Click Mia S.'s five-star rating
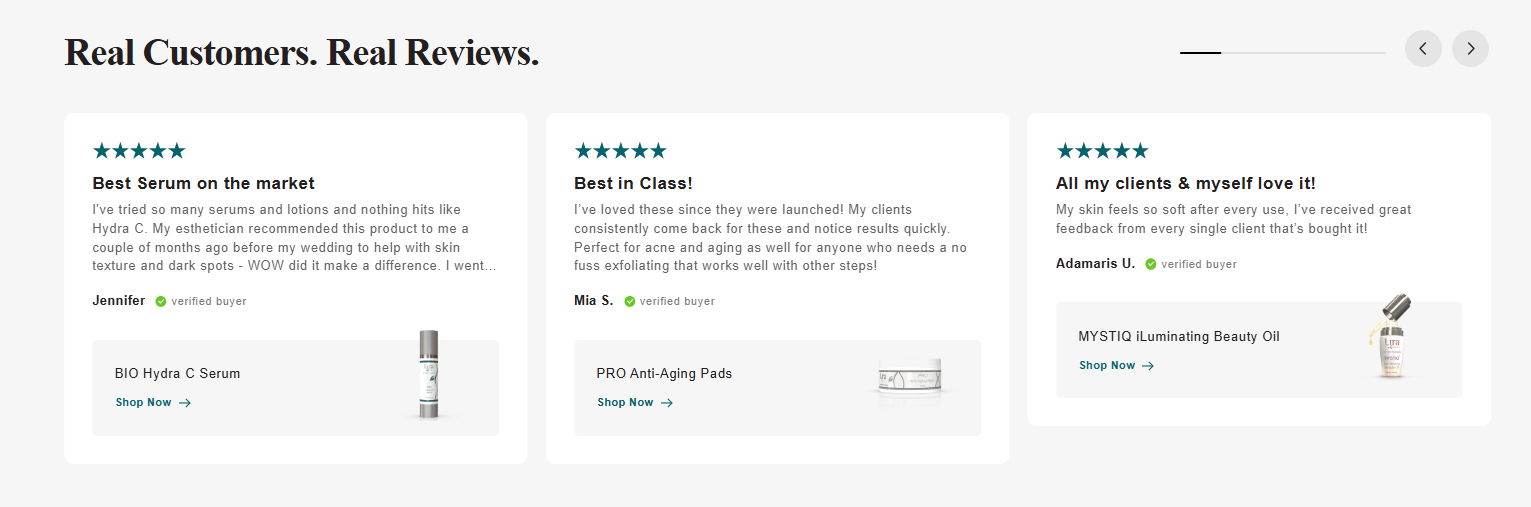 [620, 151]
